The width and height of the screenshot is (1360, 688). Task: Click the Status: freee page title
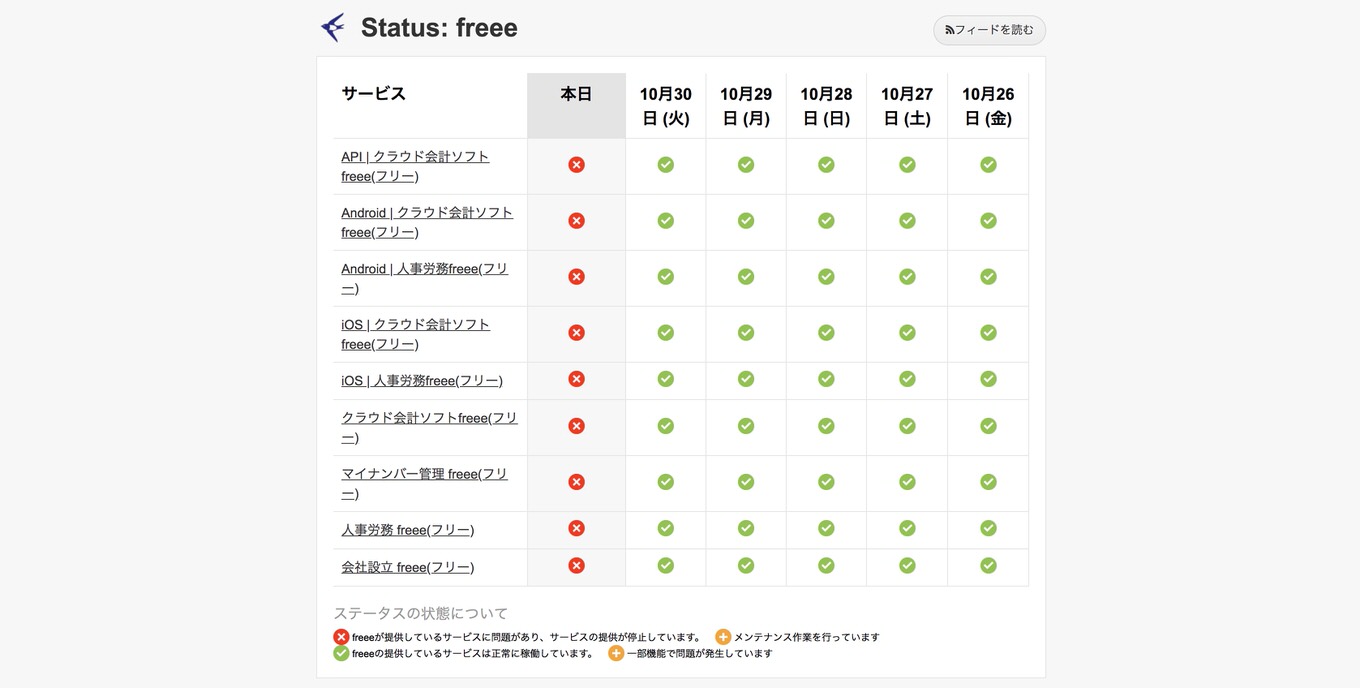(x=439, y=28)
